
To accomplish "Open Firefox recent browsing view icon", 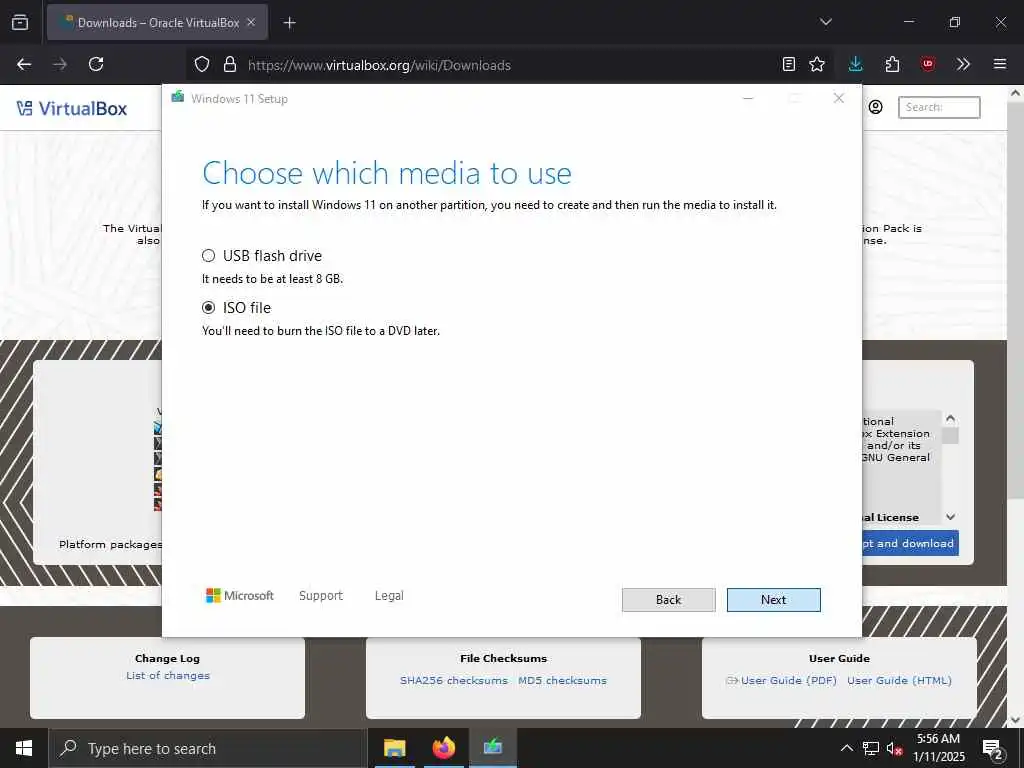I will [x=20, y=22].
